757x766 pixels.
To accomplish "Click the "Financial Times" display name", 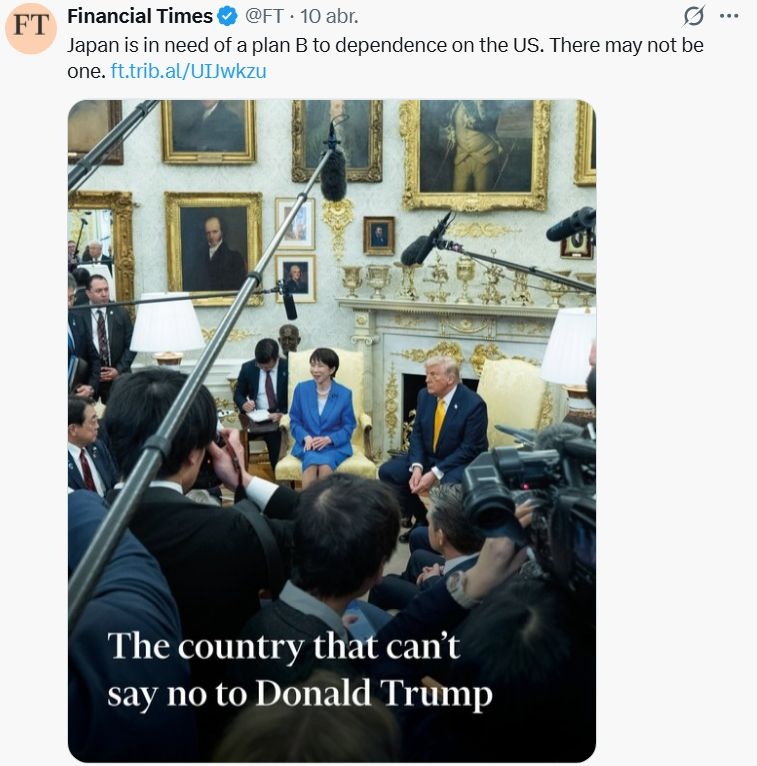I will [x=140, y=17].
